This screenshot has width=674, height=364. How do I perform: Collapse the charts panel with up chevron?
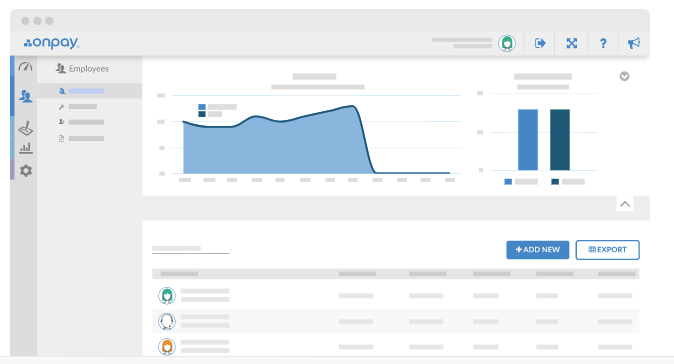click(x=625, y=204)
